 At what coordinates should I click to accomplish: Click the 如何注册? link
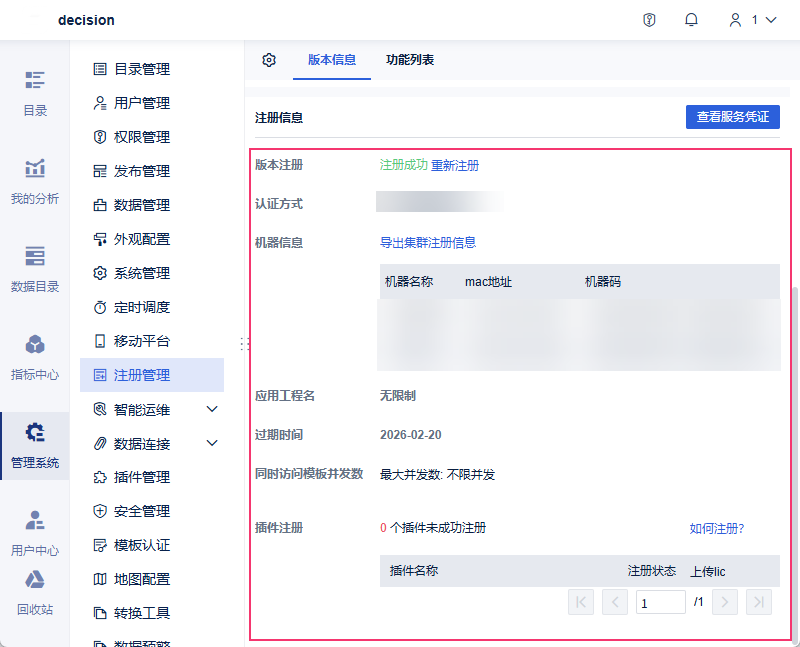717,529
